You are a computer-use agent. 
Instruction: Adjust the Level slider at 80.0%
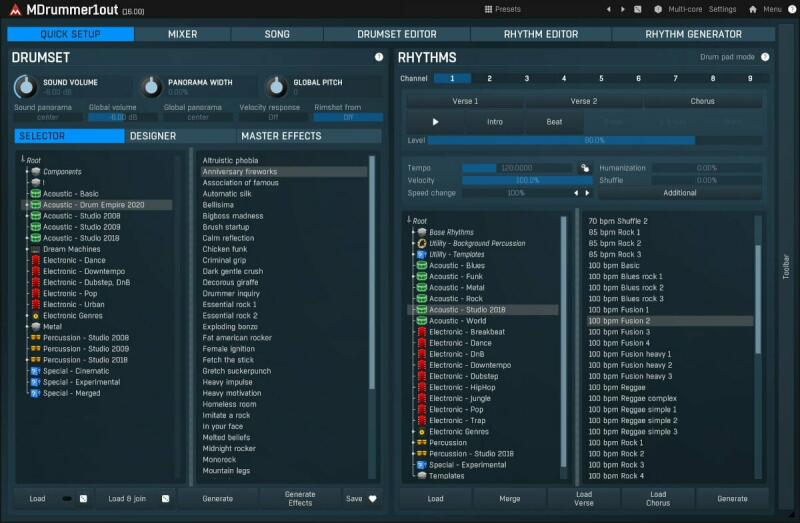(595, 140)
